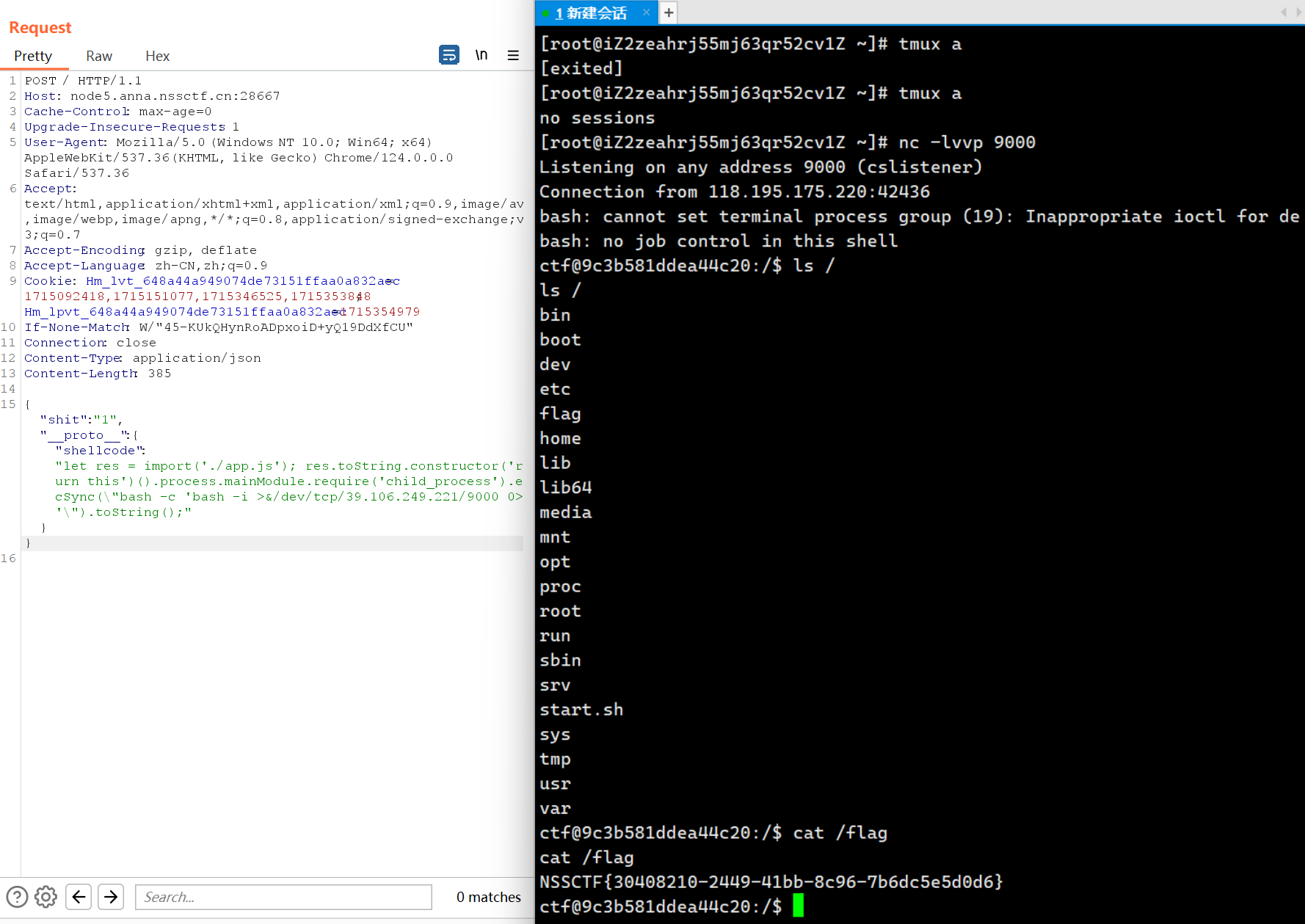Click the Content-Type application/json line
The image size is (1305, 924).
(x=142, y=358)
